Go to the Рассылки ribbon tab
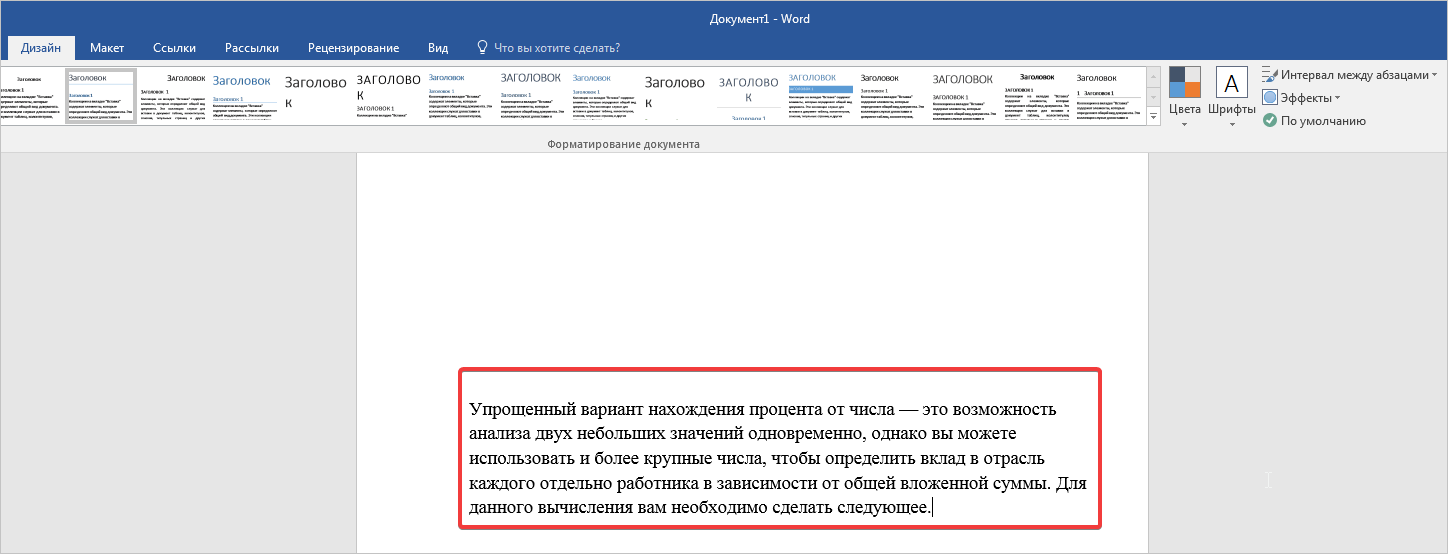Image resolution: width=1448 pixels, height=554 pixels. coord(252,48)
